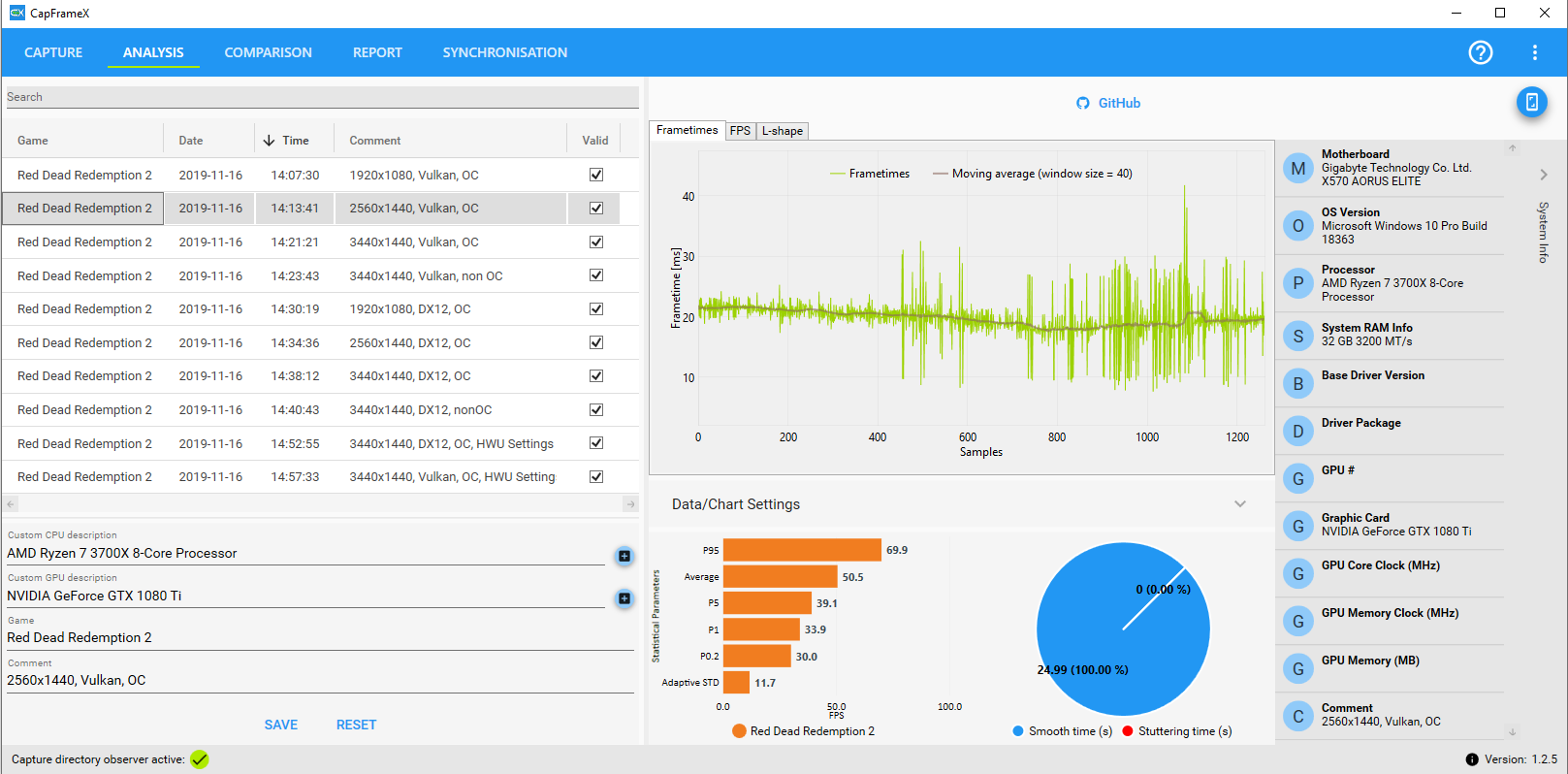Click the Comment text field
Screen dimensions: 1568x774
tap(320, 680)
